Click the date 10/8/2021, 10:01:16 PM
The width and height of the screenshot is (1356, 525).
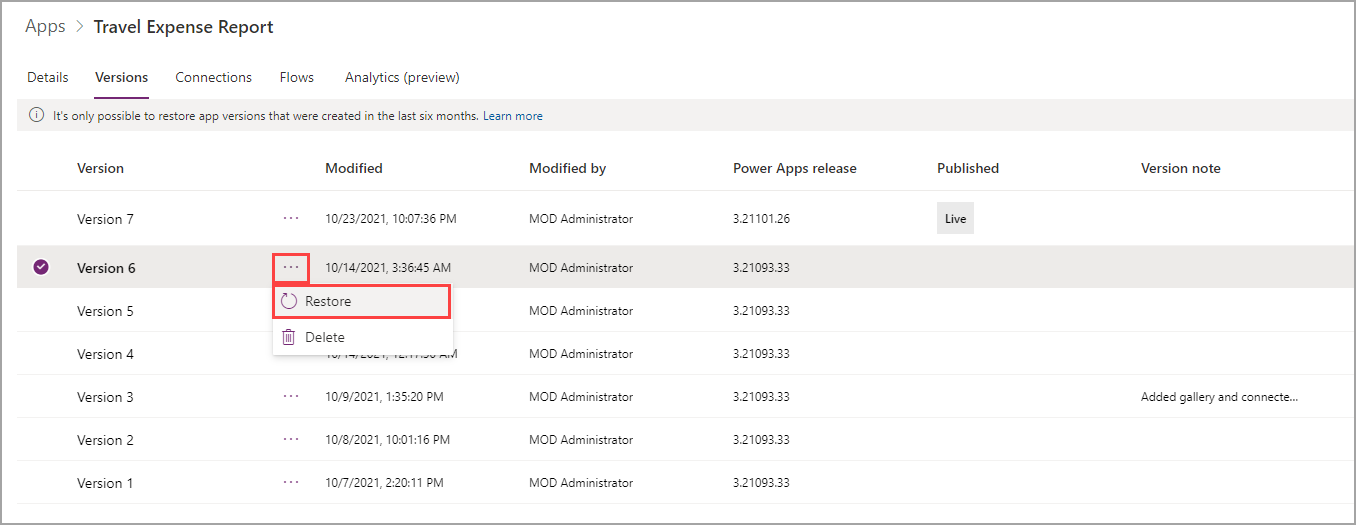pyautogui.click(x=387, y=439)
